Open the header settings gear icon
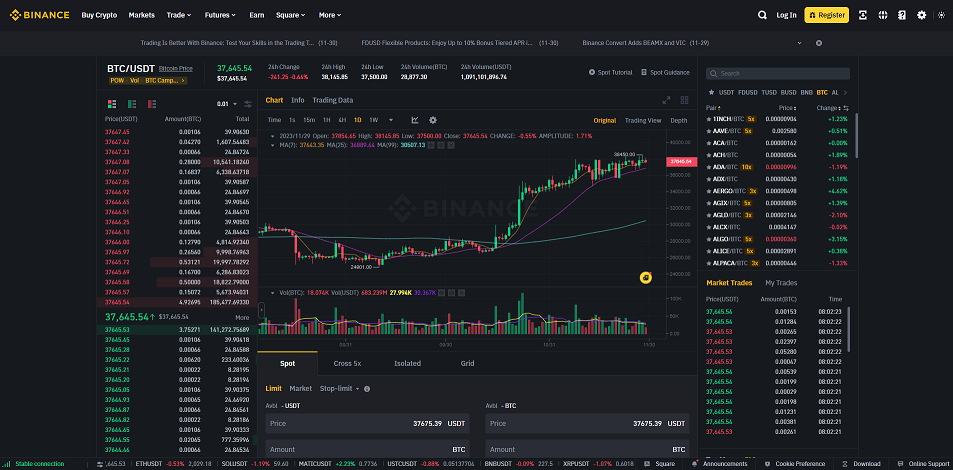The width and height of the screenshot is (953, 470). click(x=922, y=15)
